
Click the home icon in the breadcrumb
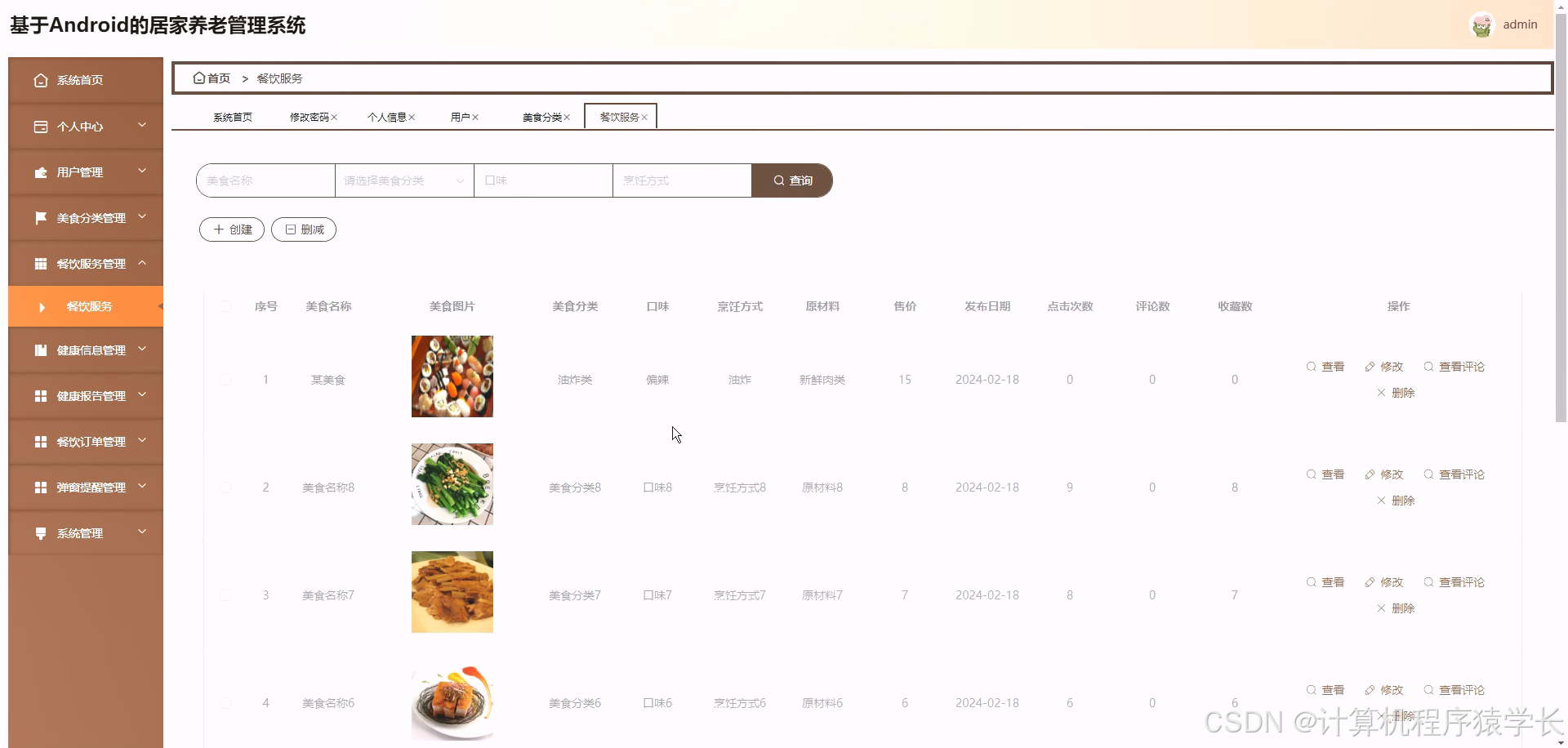(x=198, y=78)
